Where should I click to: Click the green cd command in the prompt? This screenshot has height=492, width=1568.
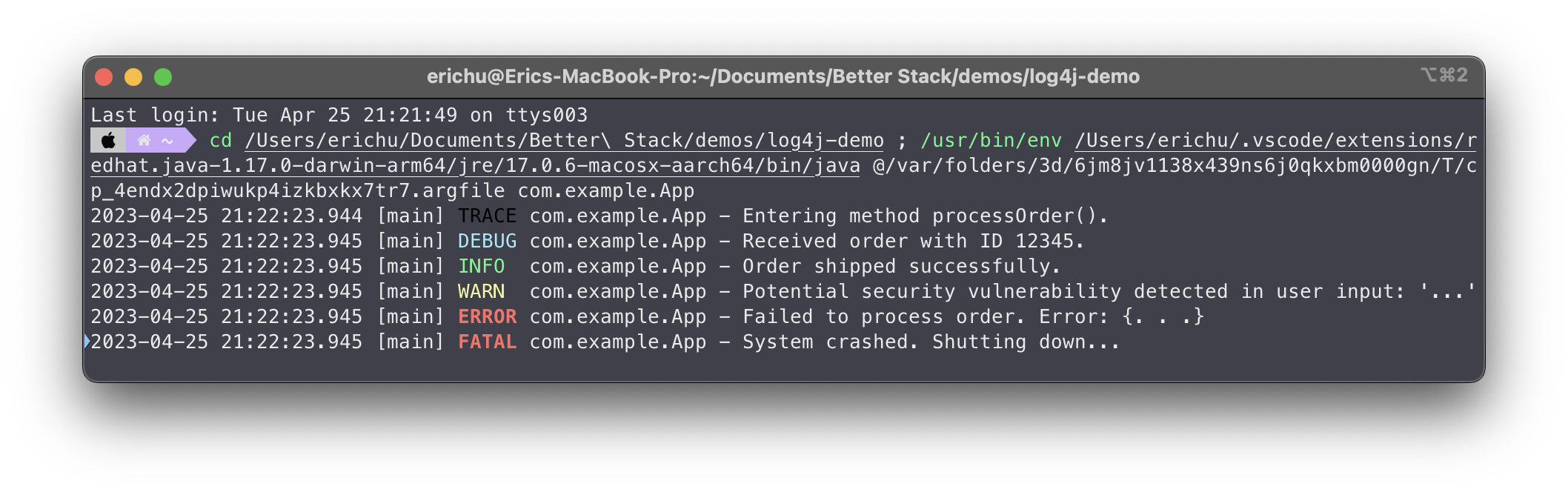click(x=221, y=141)
